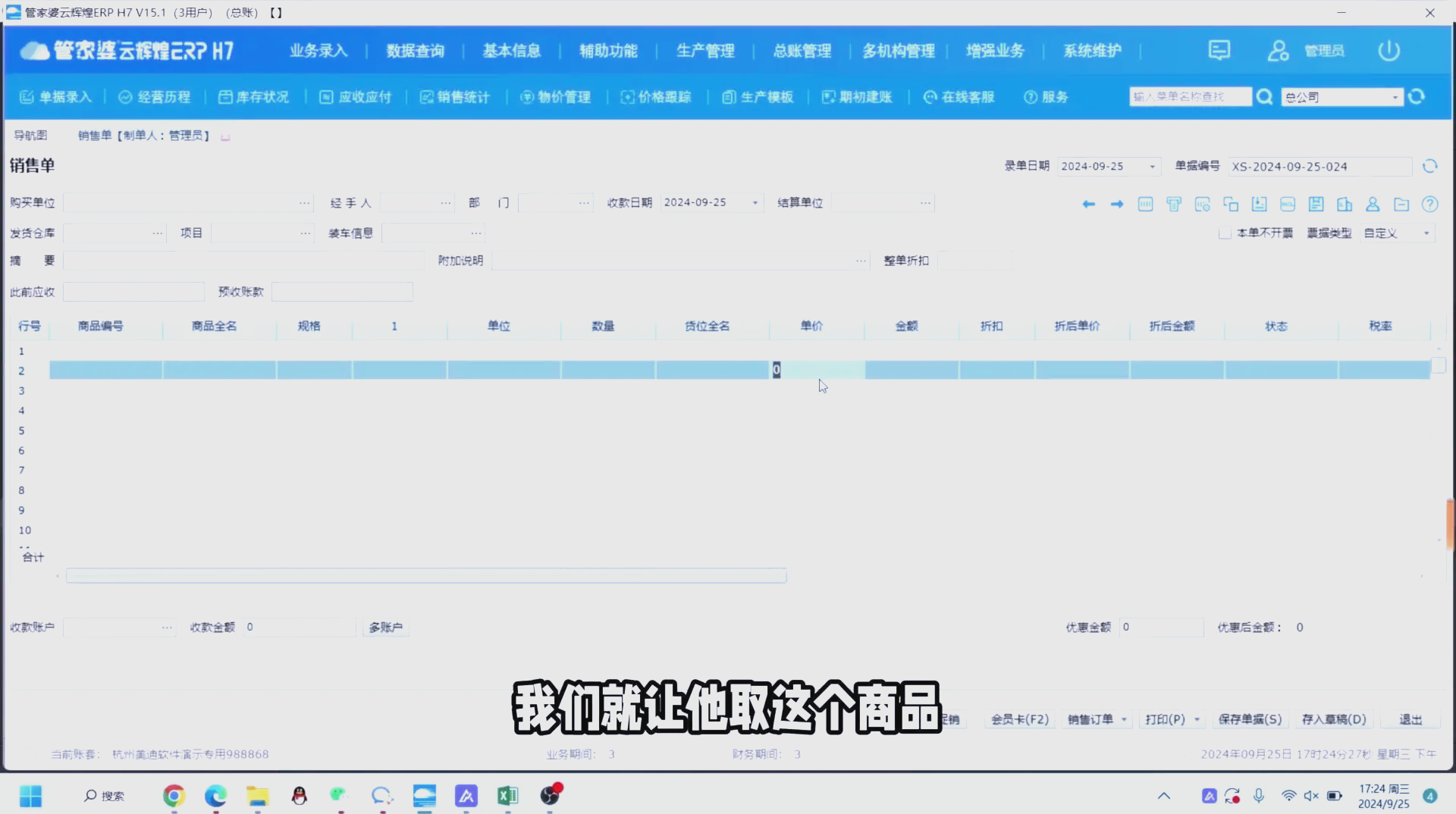Open 购买单位 selector via ellipsis button
1456x814 pixels.
point(304,203)
